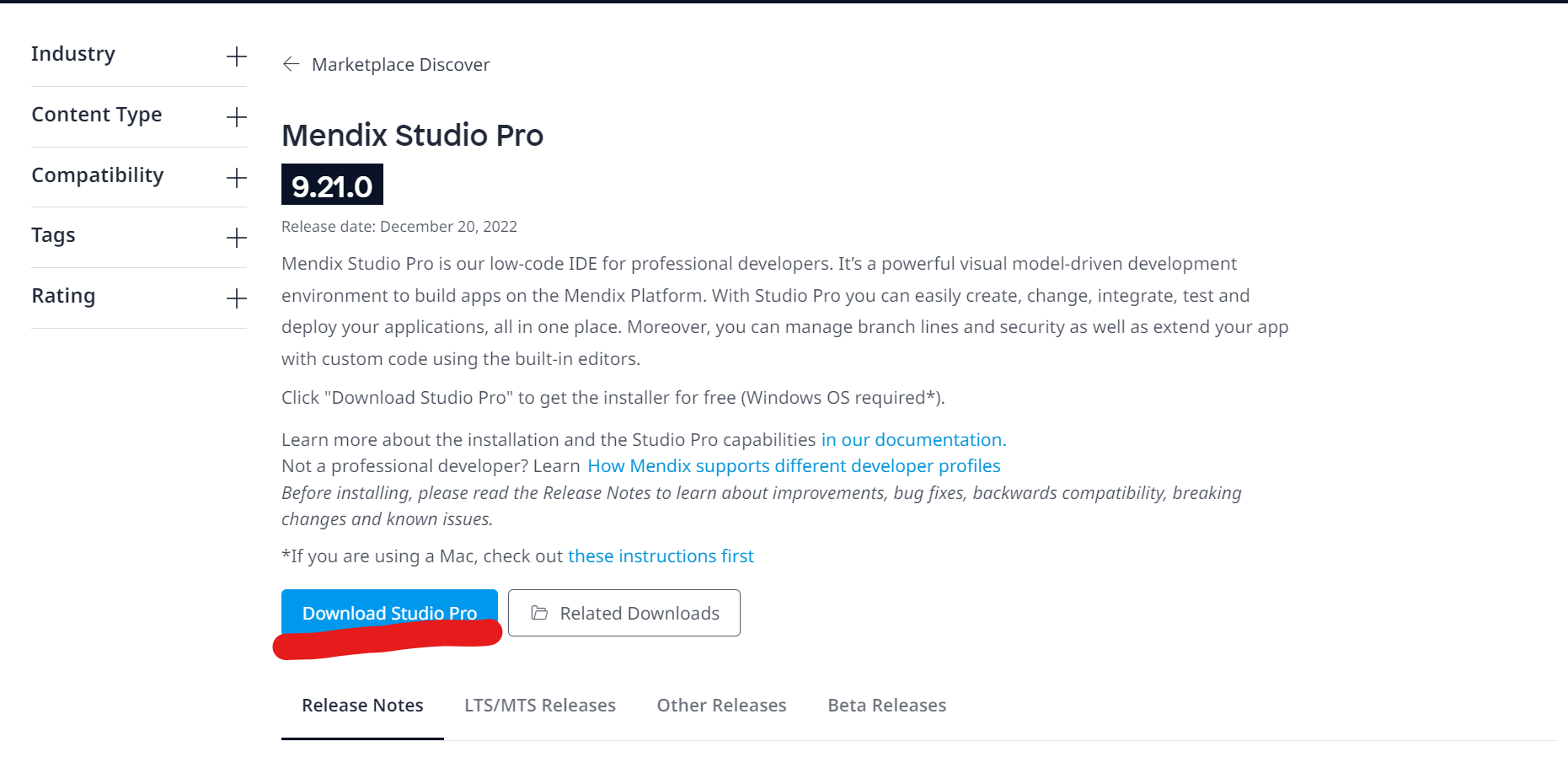Screen dimensions: 1568x757
Task: Expand the Rating filter section
Action: (x=237, y=298)
